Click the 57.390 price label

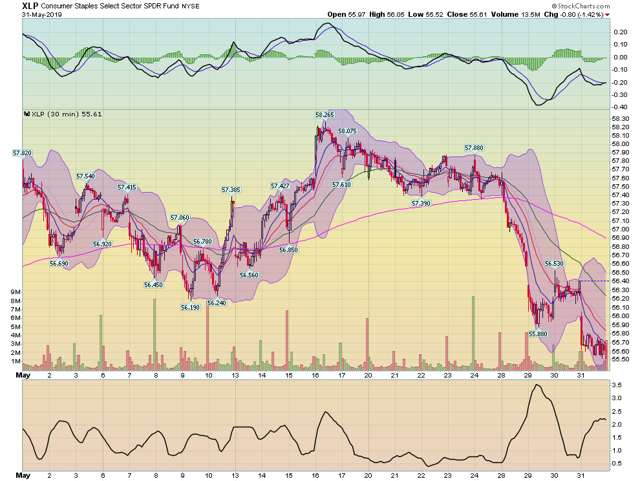pyautogui.click(x=421, y=203)
